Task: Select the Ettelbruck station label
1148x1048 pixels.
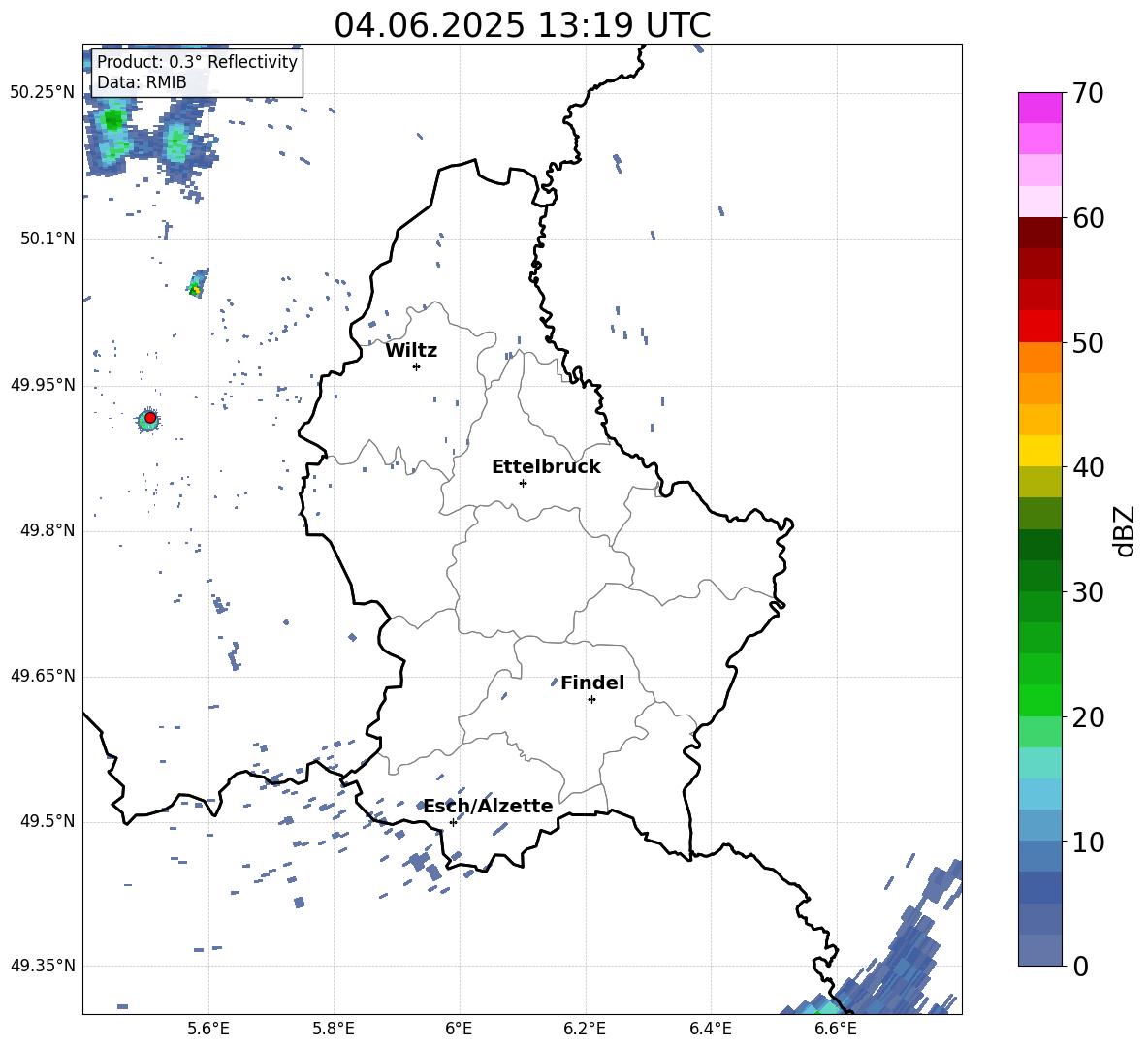Action: click(546, 467)
